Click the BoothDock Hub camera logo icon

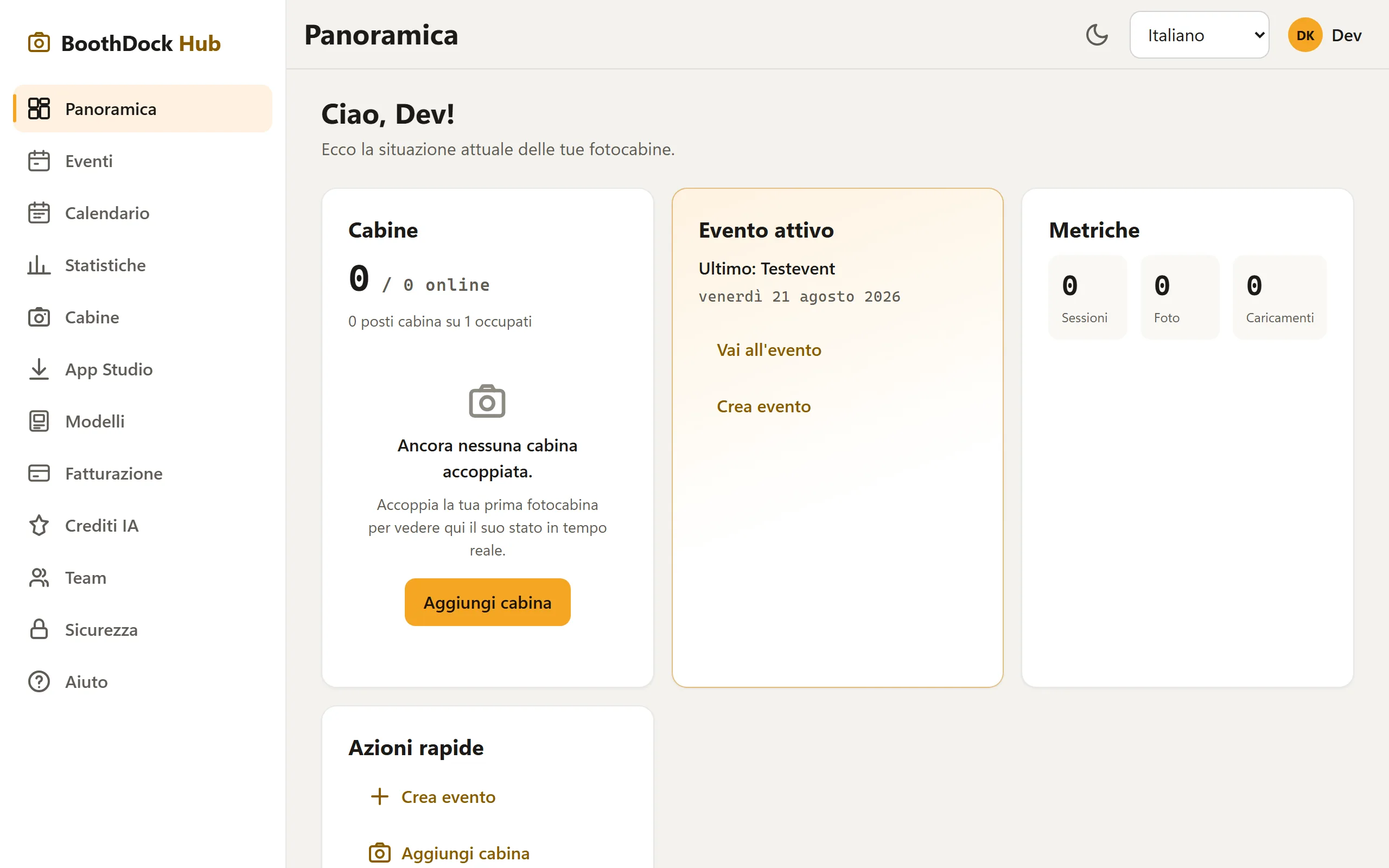[39, 43]
